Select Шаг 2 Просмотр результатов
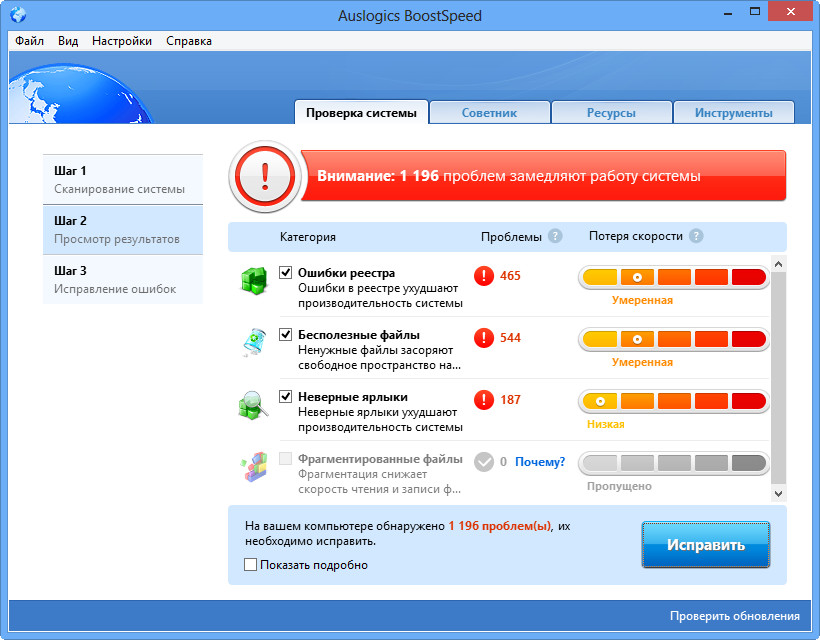The width and height of the screenshot is (820, 640). [x=123, y=230]
